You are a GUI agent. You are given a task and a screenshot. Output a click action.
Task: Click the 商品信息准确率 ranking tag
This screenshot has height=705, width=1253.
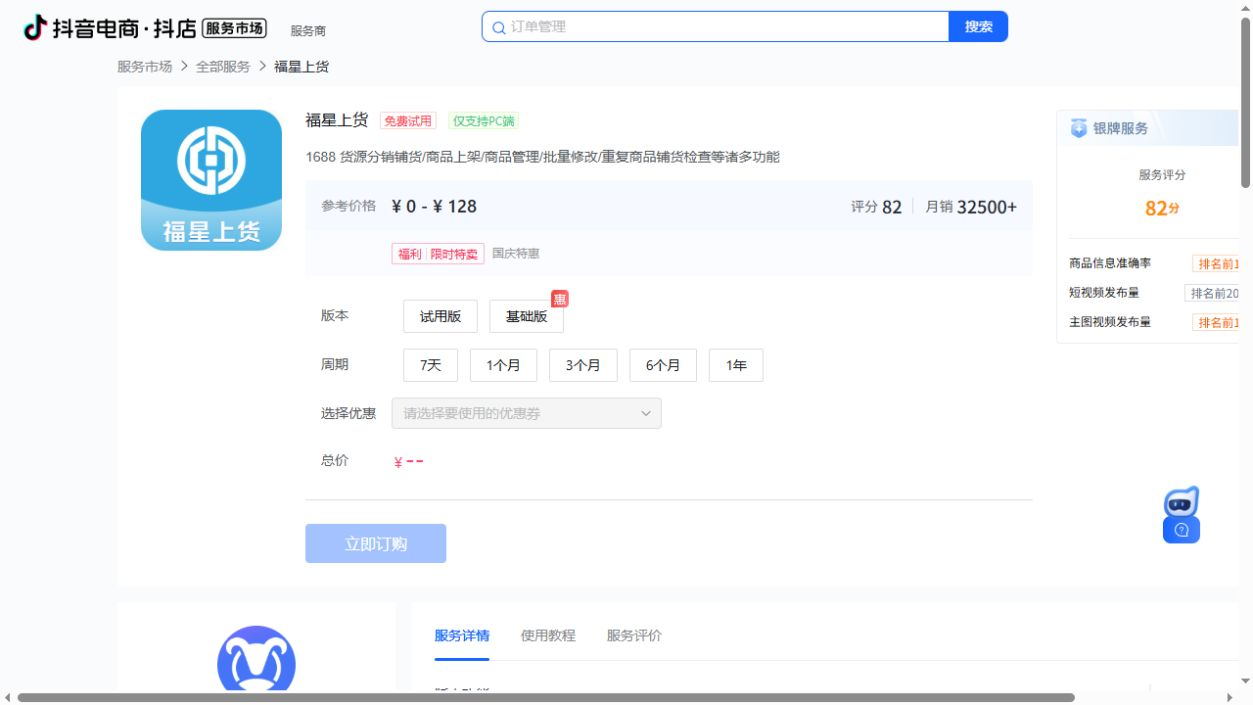pos(1216,264)
